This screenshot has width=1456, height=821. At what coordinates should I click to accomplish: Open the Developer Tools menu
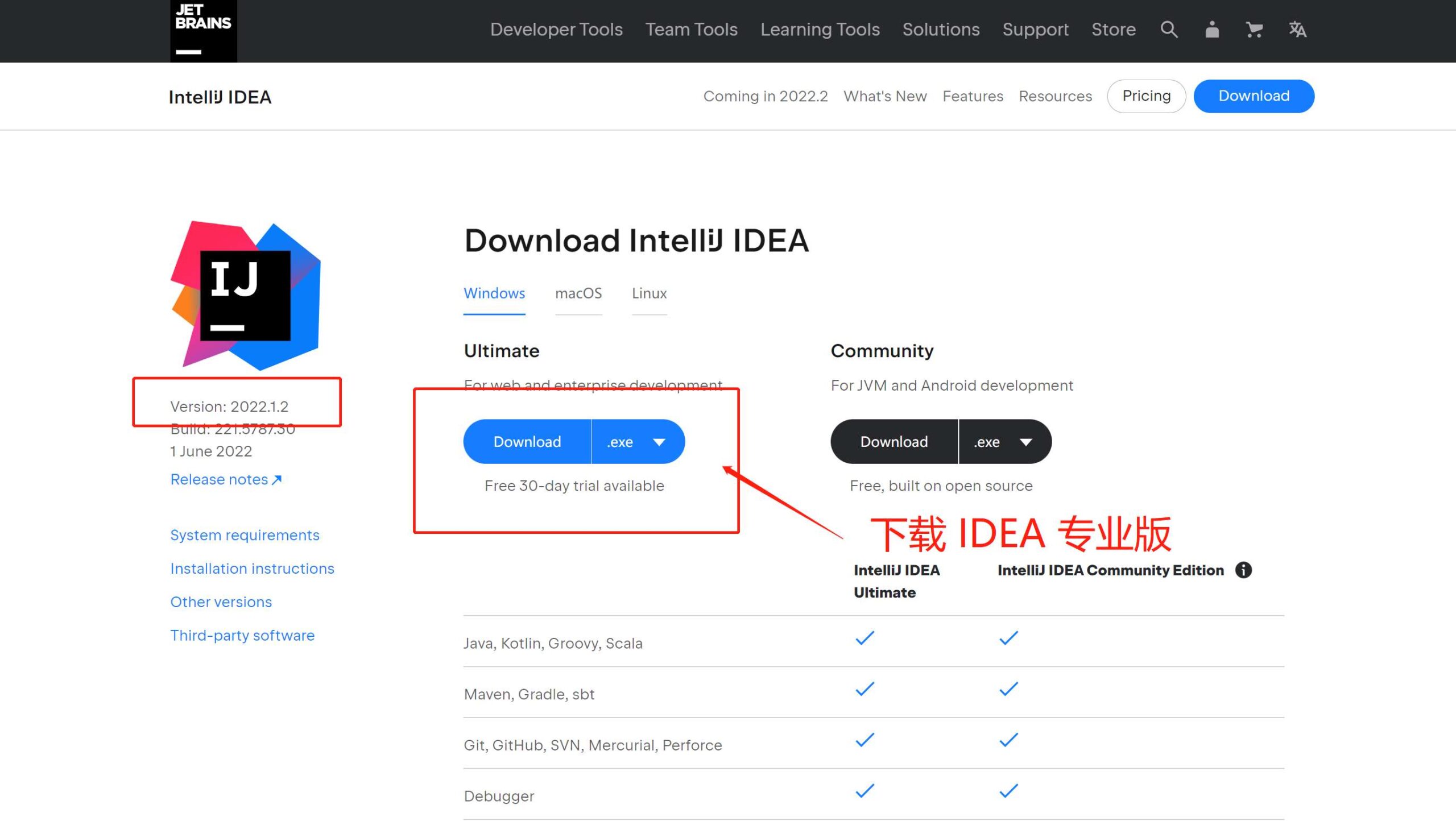click(x=556, y=30)
